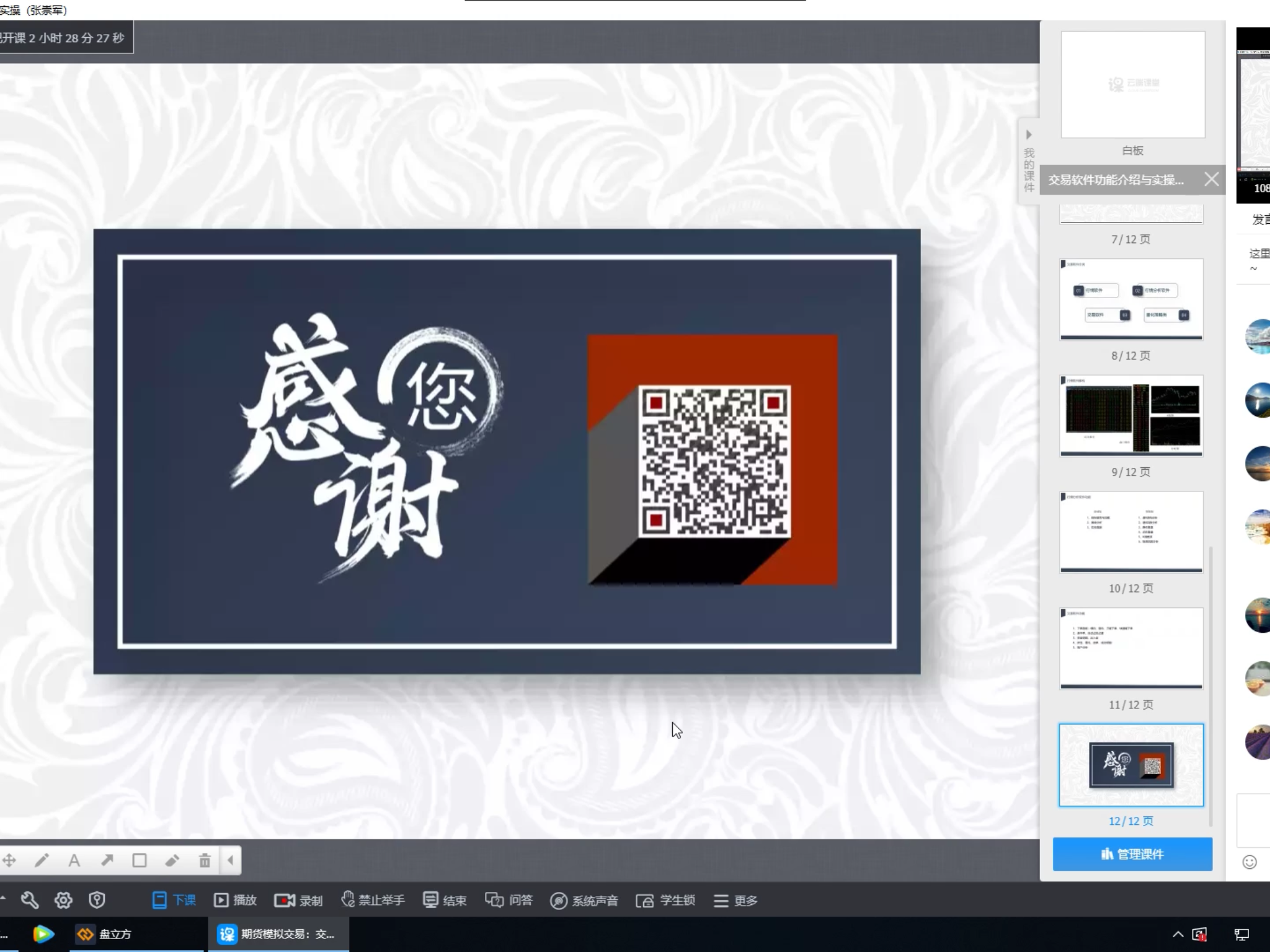Click the 7/12 页 label
Screen dimensions: 1270x952
click(x=1130, y=239)
